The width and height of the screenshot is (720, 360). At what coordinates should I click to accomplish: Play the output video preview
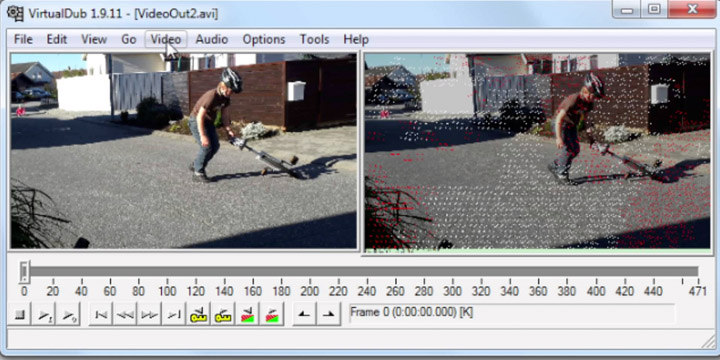click(x=68, y=314)
